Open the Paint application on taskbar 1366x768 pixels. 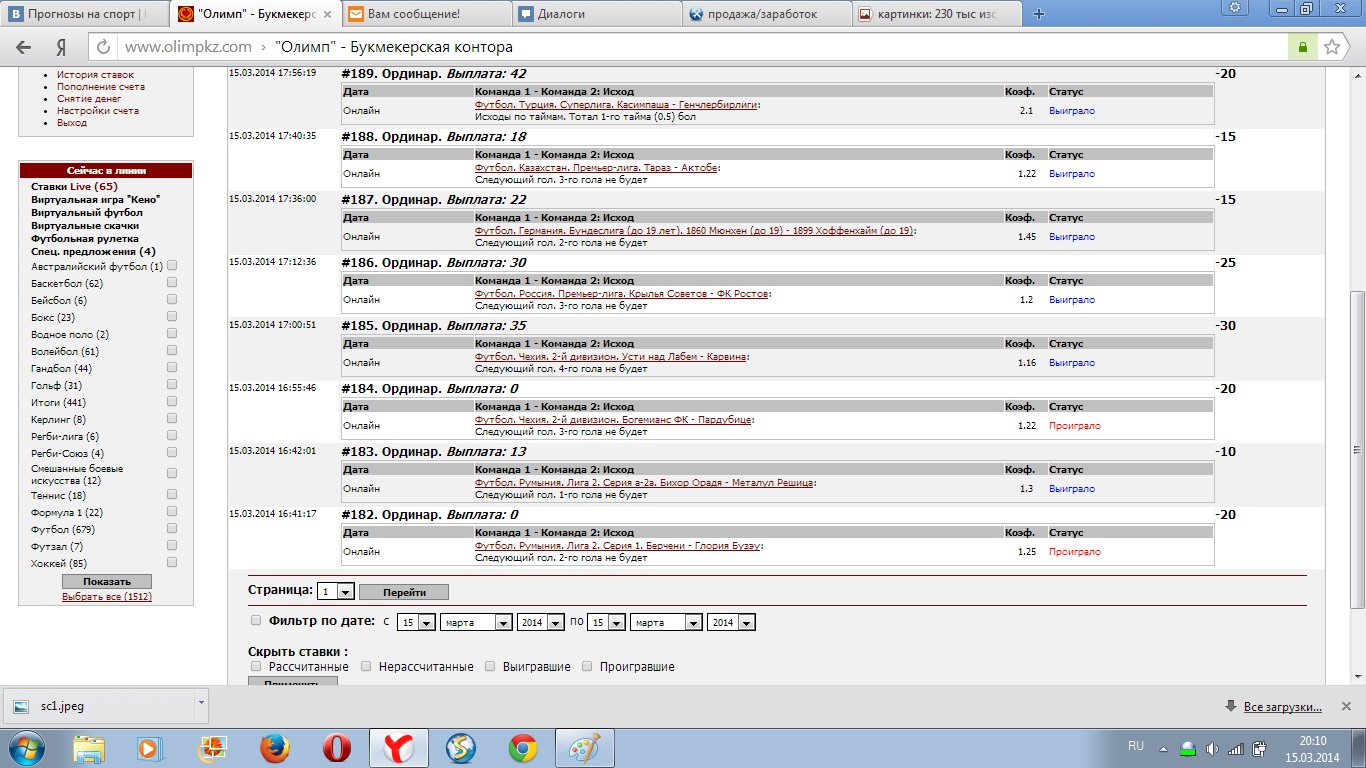click(x=584, y=748)
